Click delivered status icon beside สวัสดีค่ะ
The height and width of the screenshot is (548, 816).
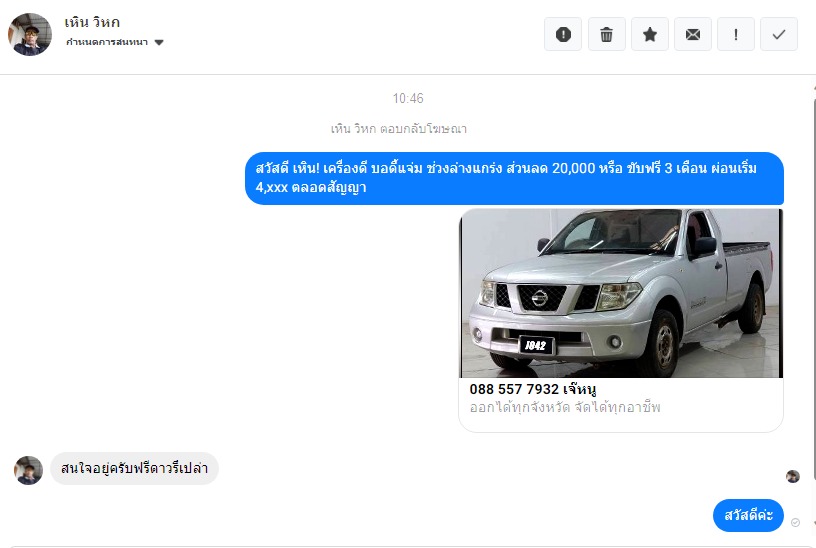(x=795, y=522)
